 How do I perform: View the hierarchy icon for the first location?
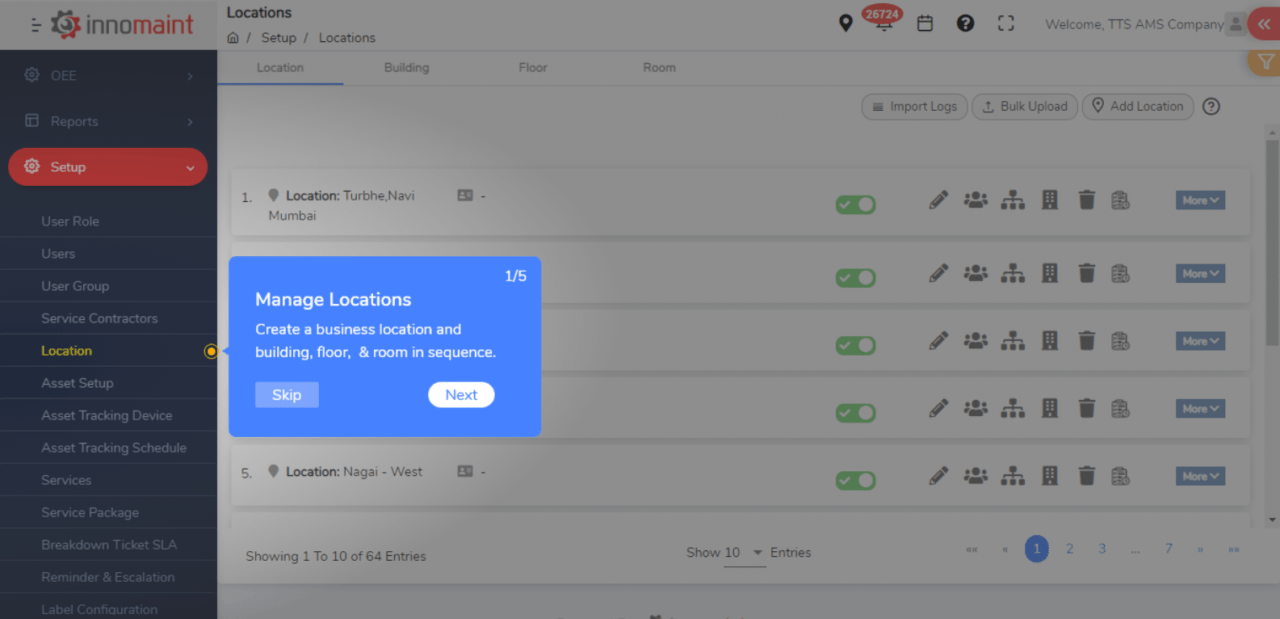[x=1012, y=199]
